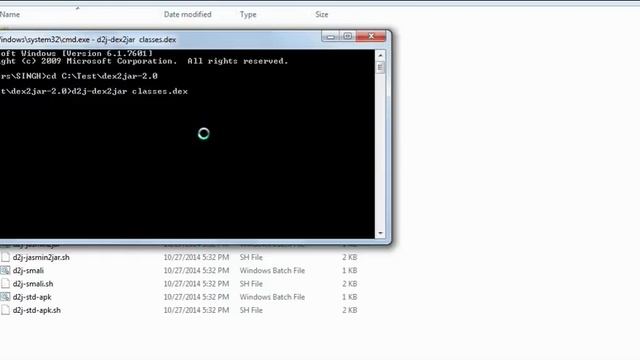
Task: Select file name d2j-smali.sh
Action: (x=33, y=284)
